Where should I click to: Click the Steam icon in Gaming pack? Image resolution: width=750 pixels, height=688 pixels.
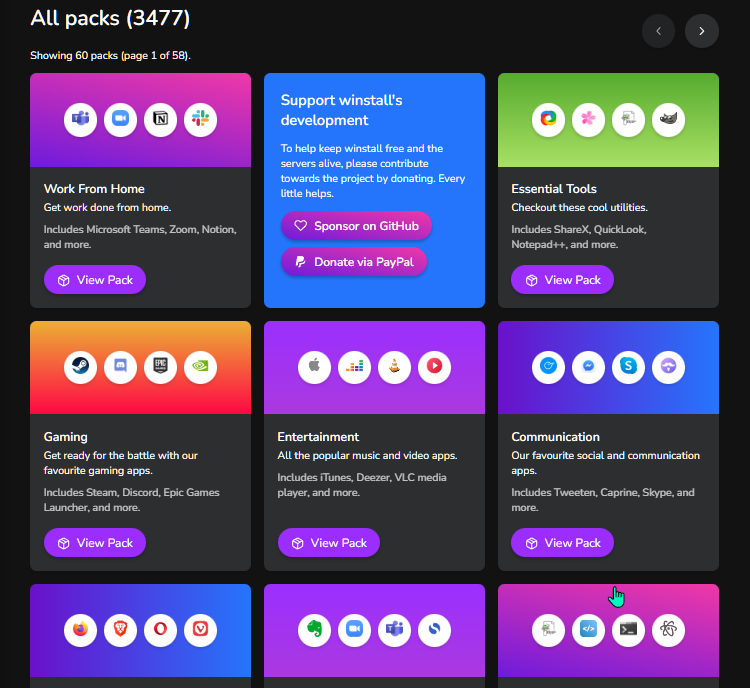tap(80, 367)
